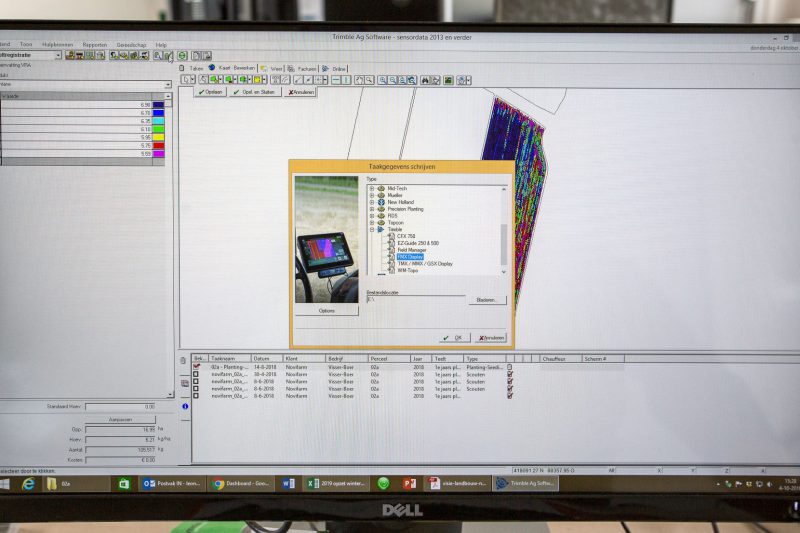Select CFX 750 in the device tree
The width and height of the screenshot is (800, 533).
coord(406,237)
